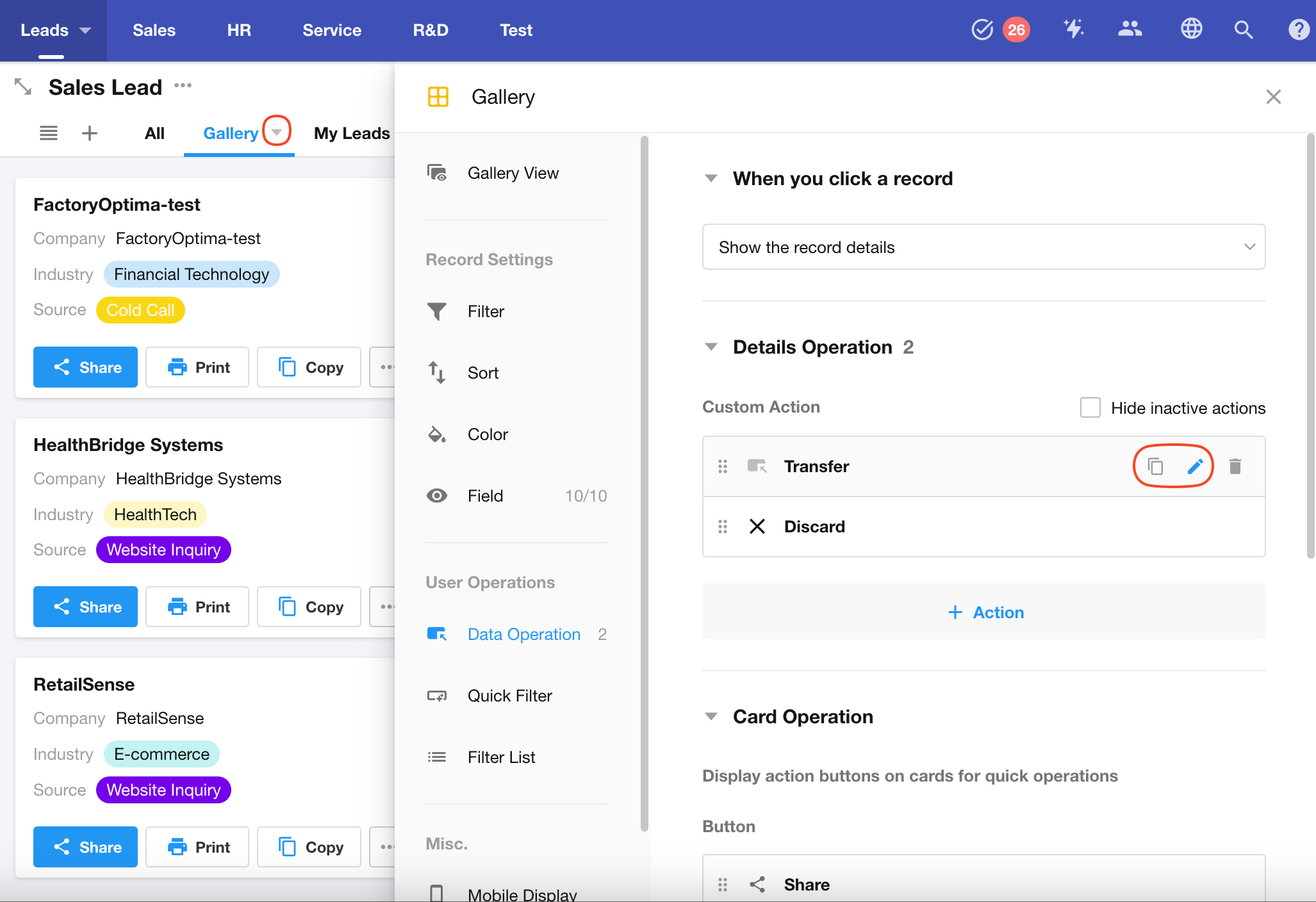Click the AI sparkle lightning icon
1316x902 pixels.
coord(1073,29)
